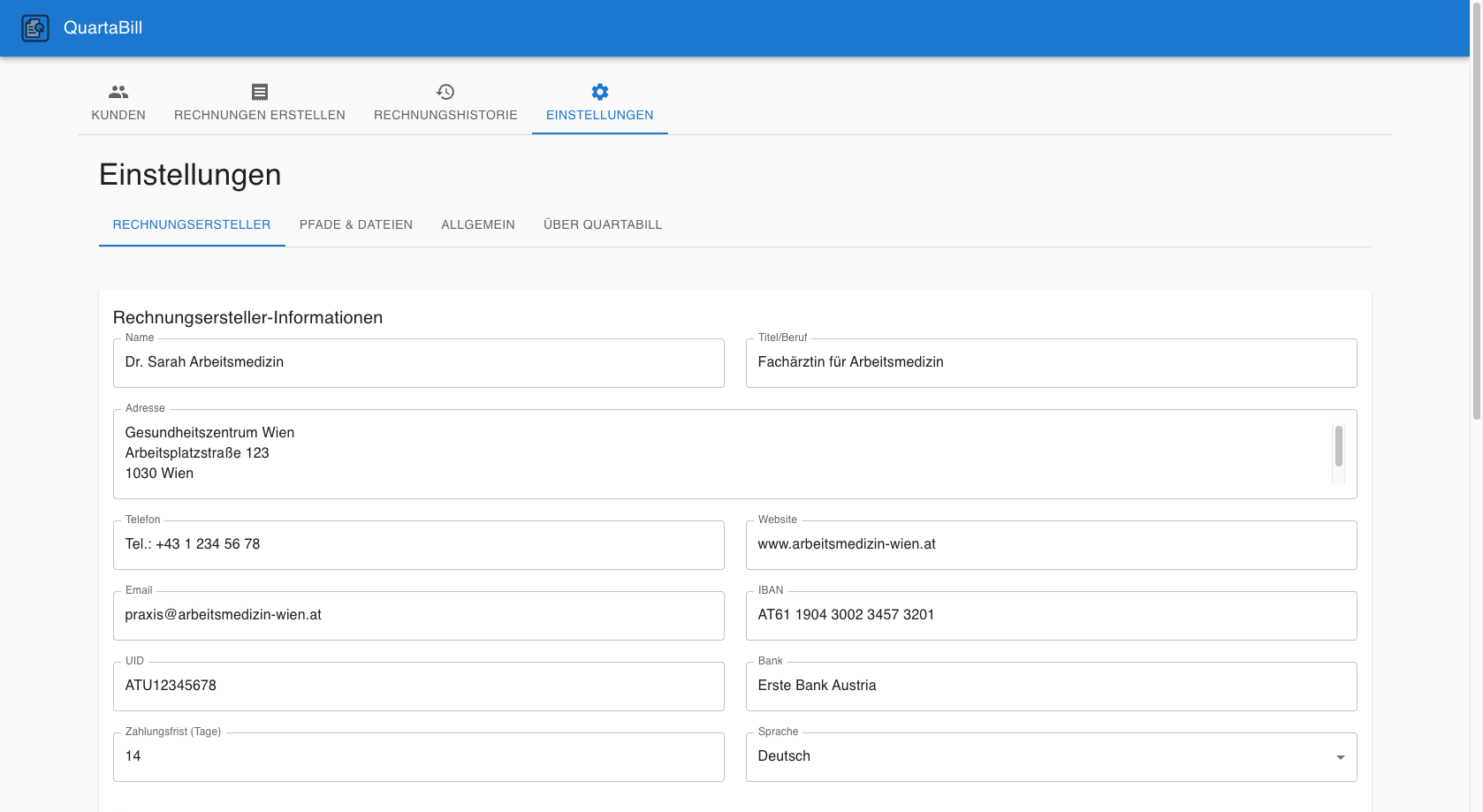
Task: Click the Name field showing Dr. Sarah Arbeitsmedizin
Action: click(x=418, y=362)
